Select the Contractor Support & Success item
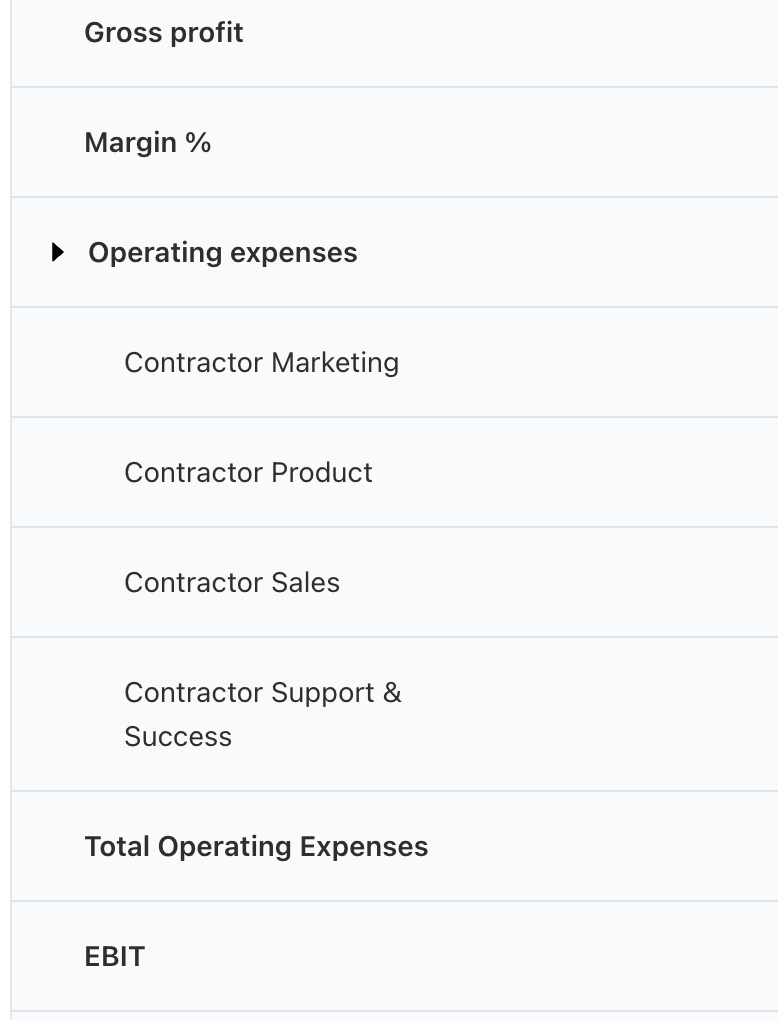778x1020 pixels. (x=263, y=714)
